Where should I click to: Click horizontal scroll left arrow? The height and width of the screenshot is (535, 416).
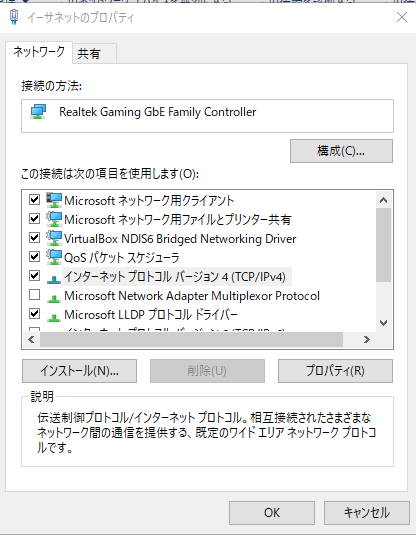click(31, 339)
